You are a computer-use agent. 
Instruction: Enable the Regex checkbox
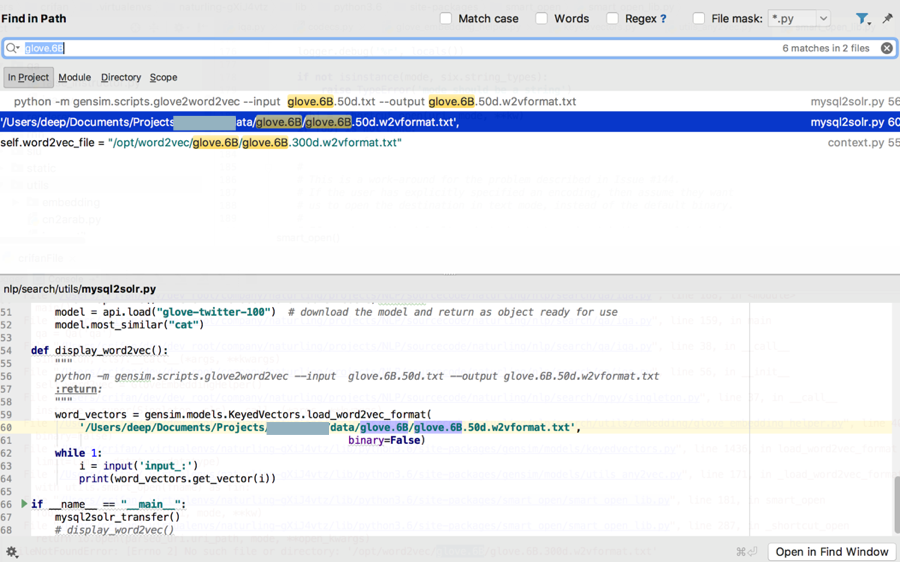coord(612,19)
